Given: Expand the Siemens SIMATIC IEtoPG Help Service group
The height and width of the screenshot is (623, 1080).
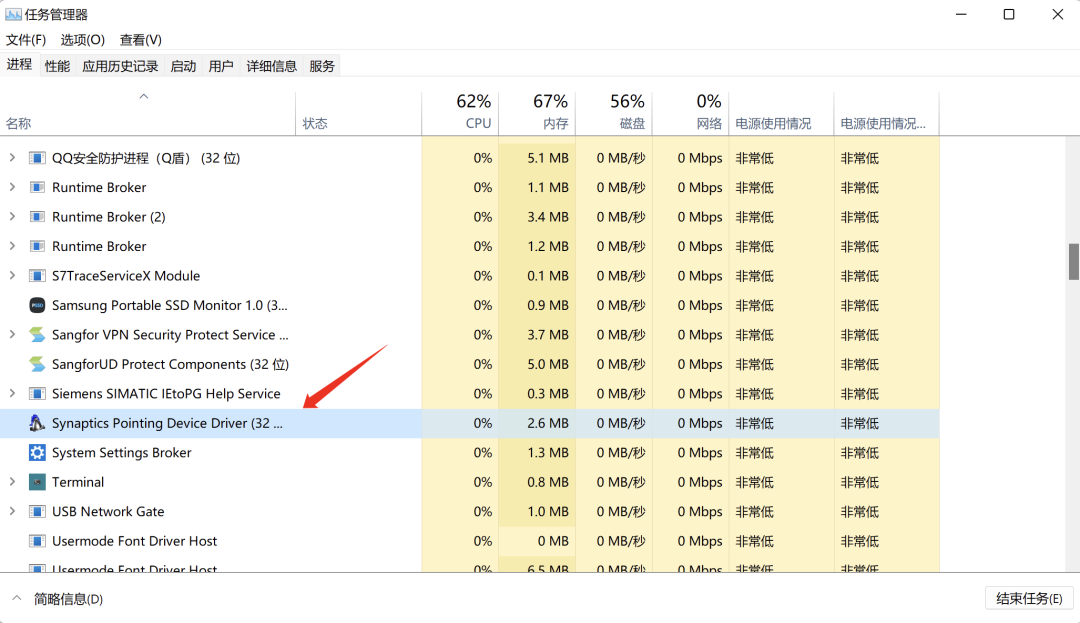Looking at the screenshot, I should click(x=12, y=393).
